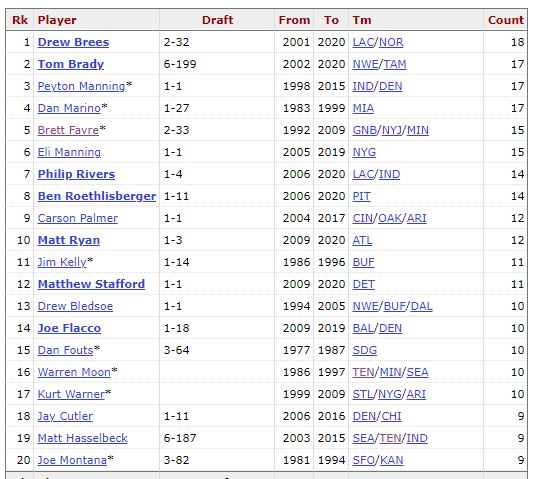Sort table by Count column header

[x=506, y=20]
